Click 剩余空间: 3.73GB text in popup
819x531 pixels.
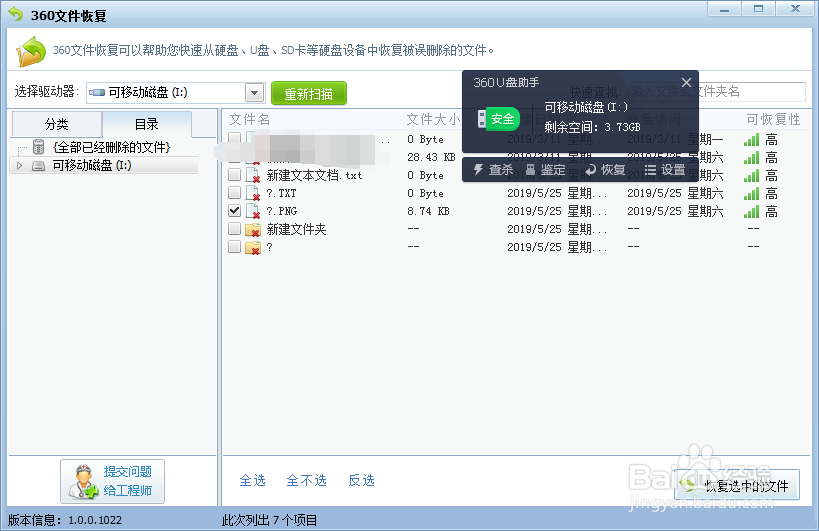tap(592, 127)
